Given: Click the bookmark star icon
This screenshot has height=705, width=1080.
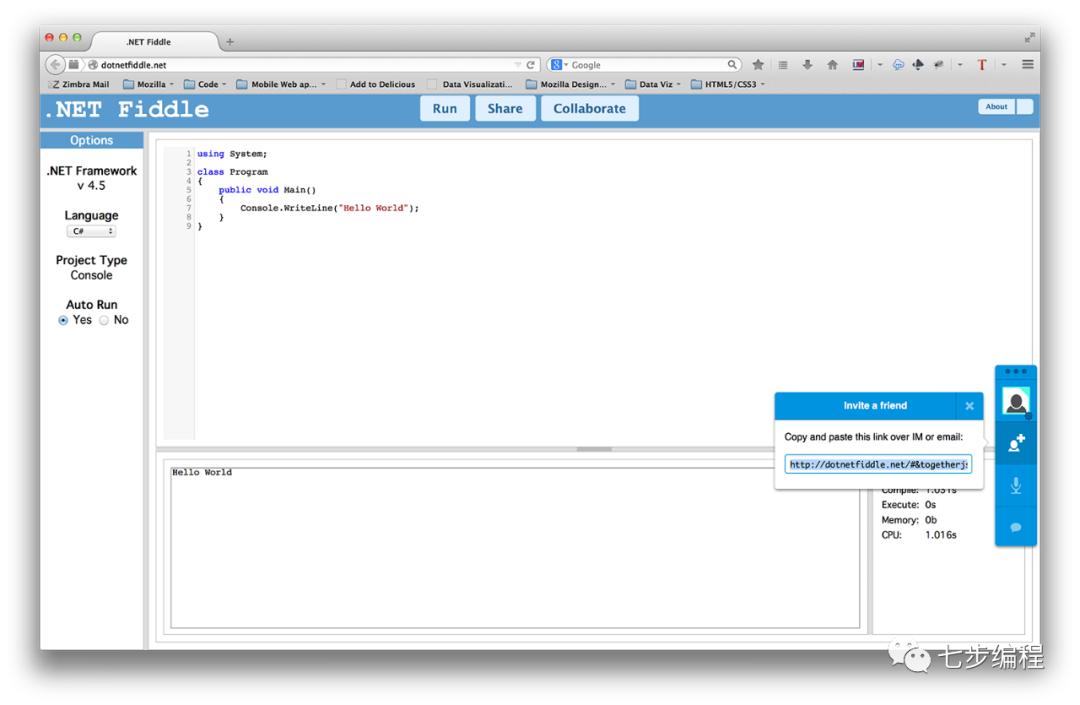Looking at the screenshot, I should coord(758,65).
